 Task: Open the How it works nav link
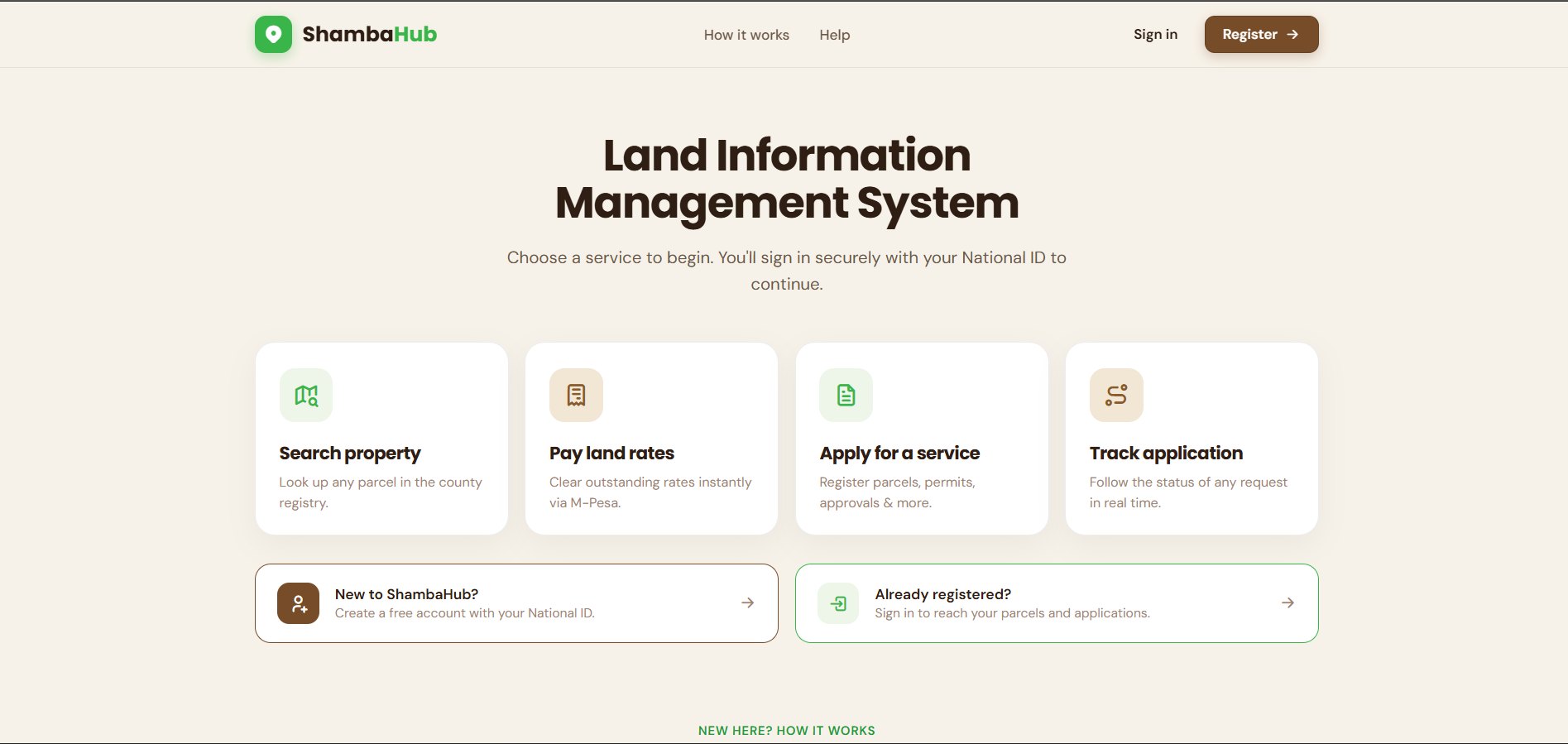click(x=746, y=35)
